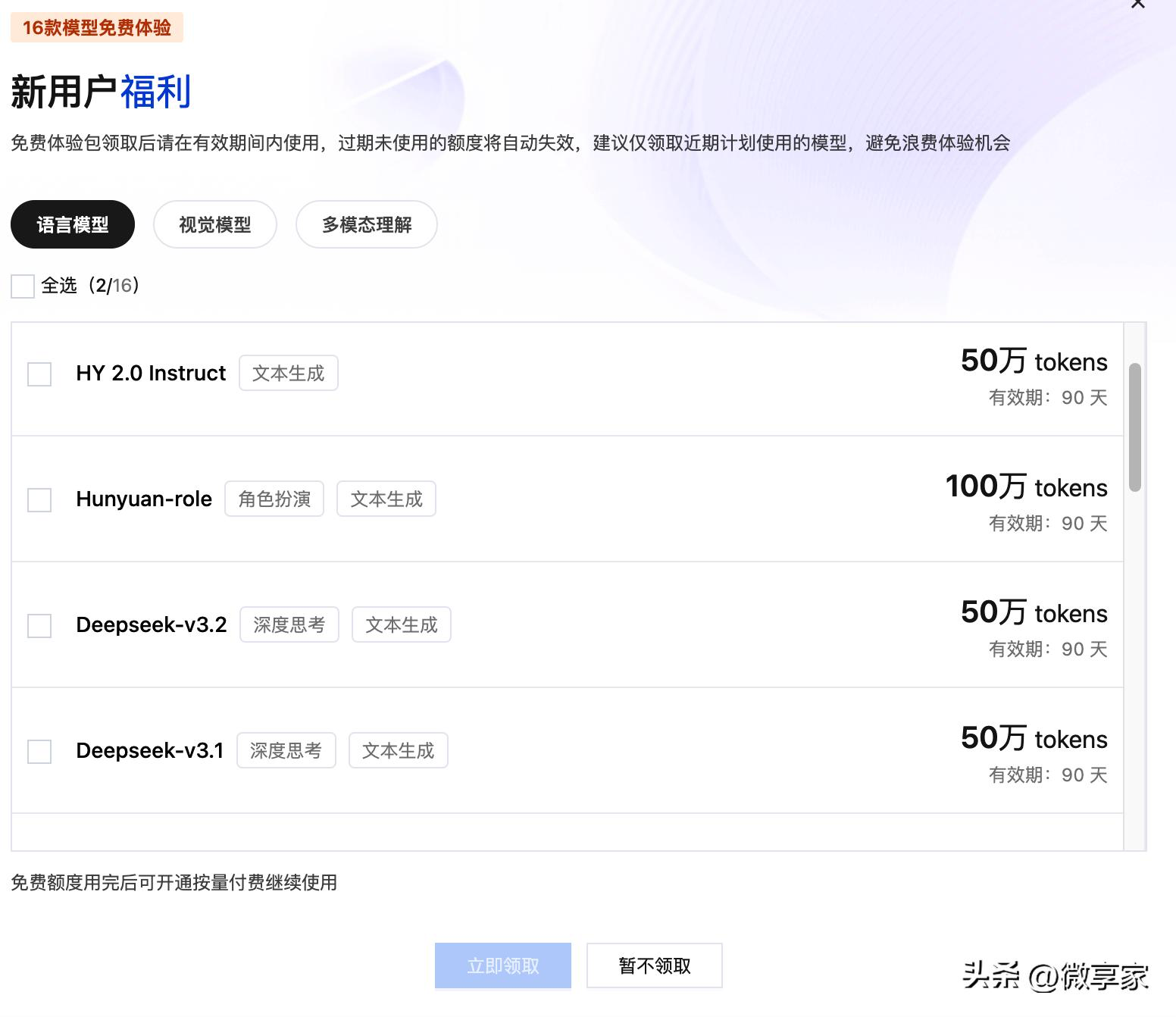The image size is (1176, 1017).
Task: Select the Deepseek-v3.2 checkbox
Action: point(39,625)
